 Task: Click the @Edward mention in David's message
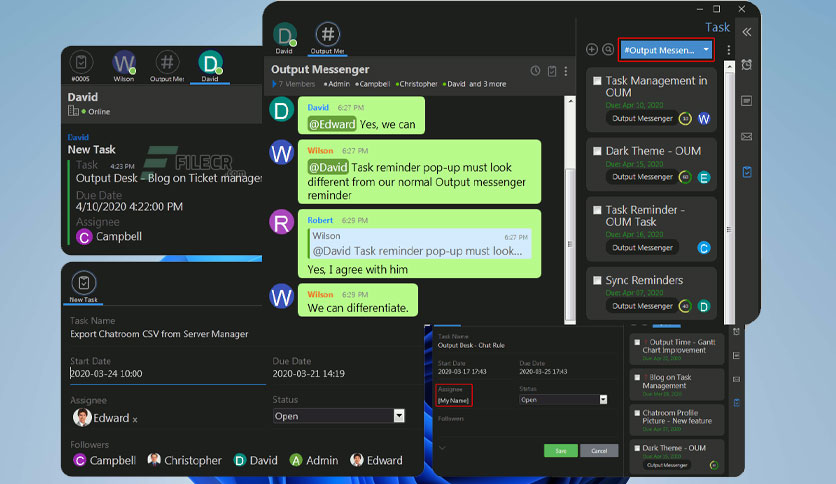[332, 124]
